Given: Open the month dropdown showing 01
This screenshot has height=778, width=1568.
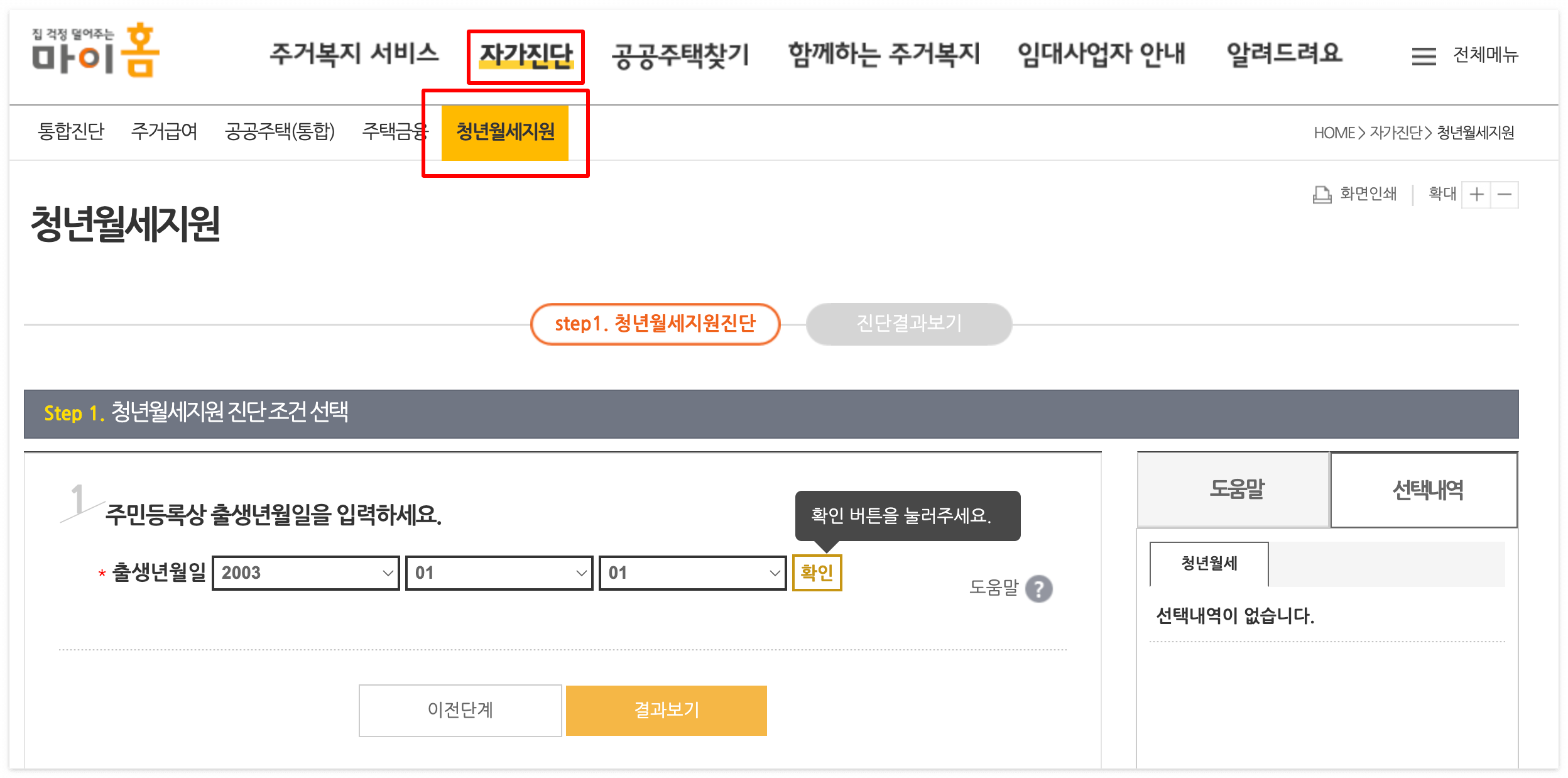Looking at the screenshot, I should pos(499,573).
